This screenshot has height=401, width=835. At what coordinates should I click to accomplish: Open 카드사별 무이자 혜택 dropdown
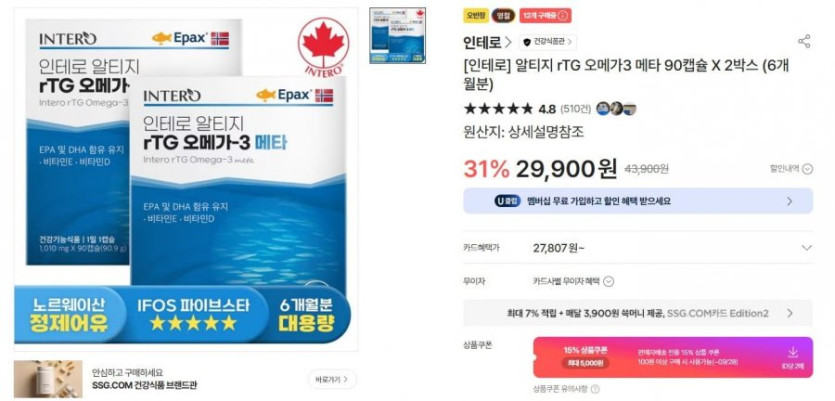click(573, 281)
